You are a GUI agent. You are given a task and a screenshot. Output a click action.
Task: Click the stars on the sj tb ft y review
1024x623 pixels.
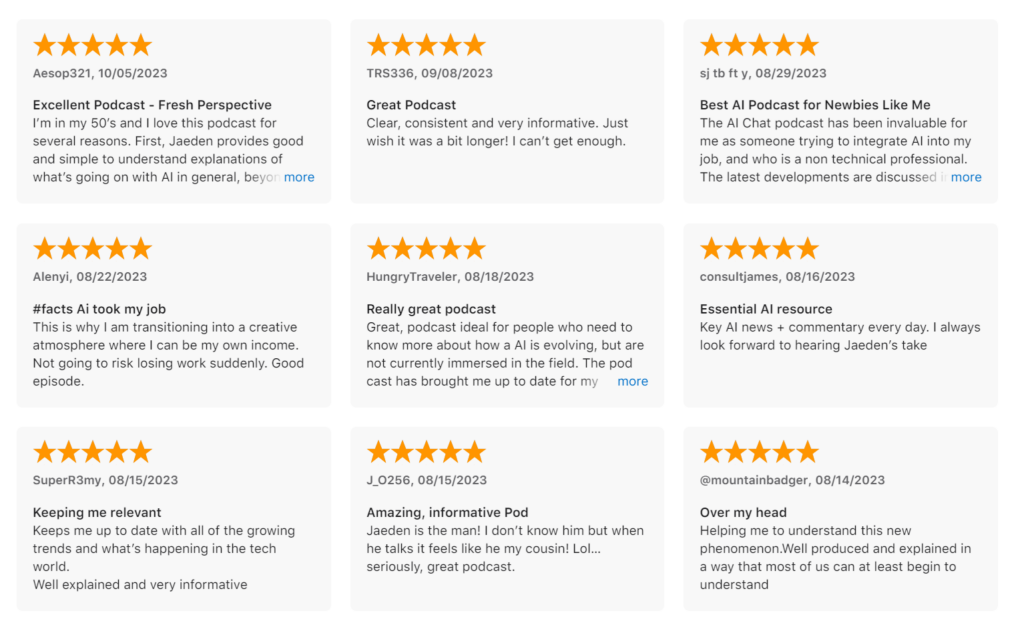(x=759, y=45)
